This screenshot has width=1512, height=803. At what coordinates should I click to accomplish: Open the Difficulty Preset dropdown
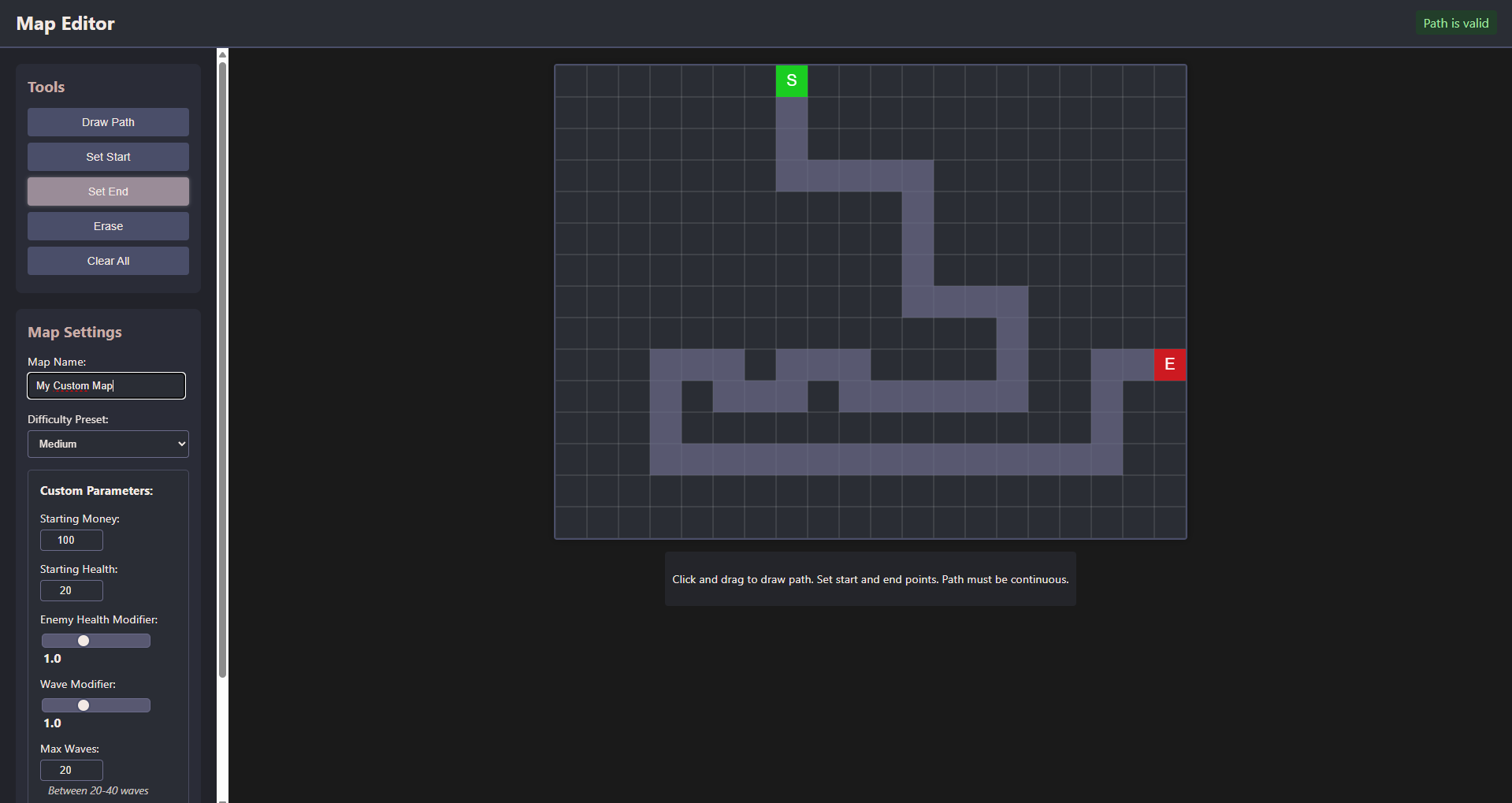tap(108, 444)
